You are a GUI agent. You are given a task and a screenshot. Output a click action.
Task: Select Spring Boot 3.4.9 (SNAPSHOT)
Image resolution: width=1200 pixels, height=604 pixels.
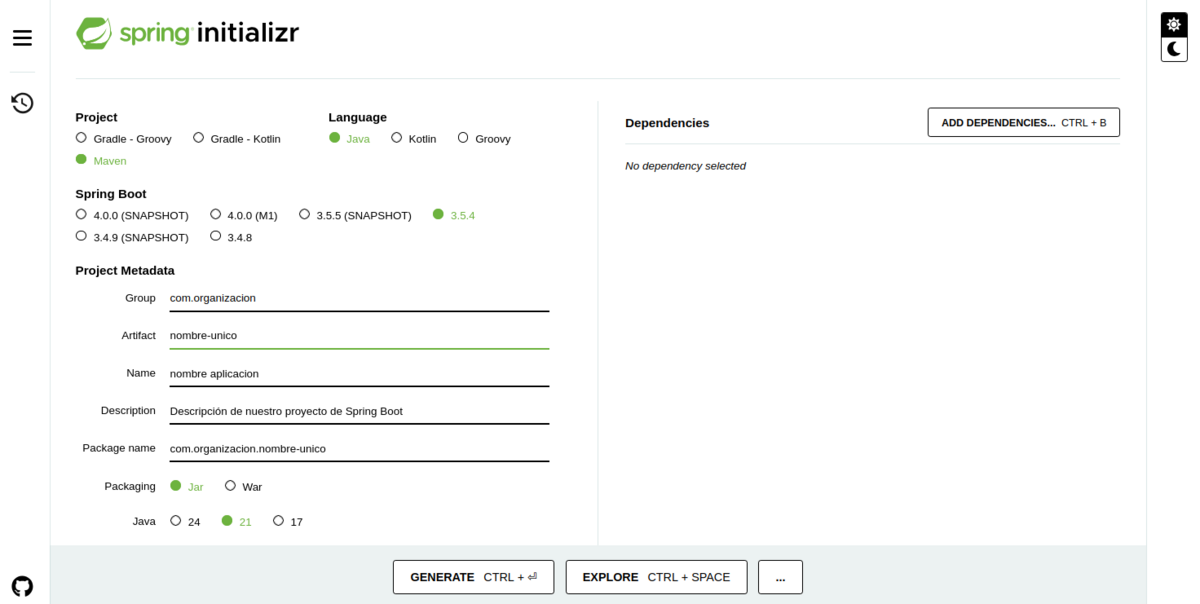pos(132,237)
